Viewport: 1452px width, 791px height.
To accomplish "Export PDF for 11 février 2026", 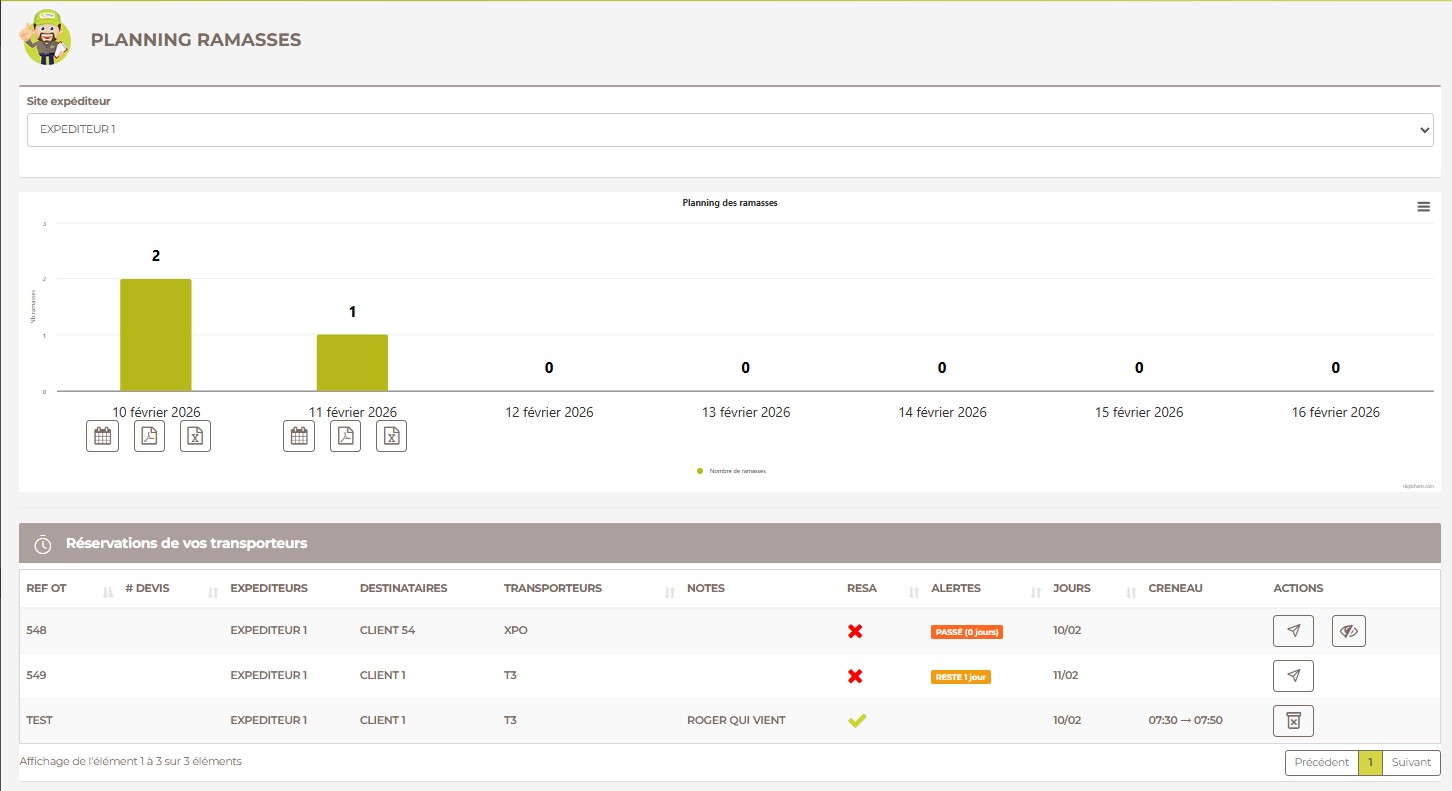I will point(345,436).
